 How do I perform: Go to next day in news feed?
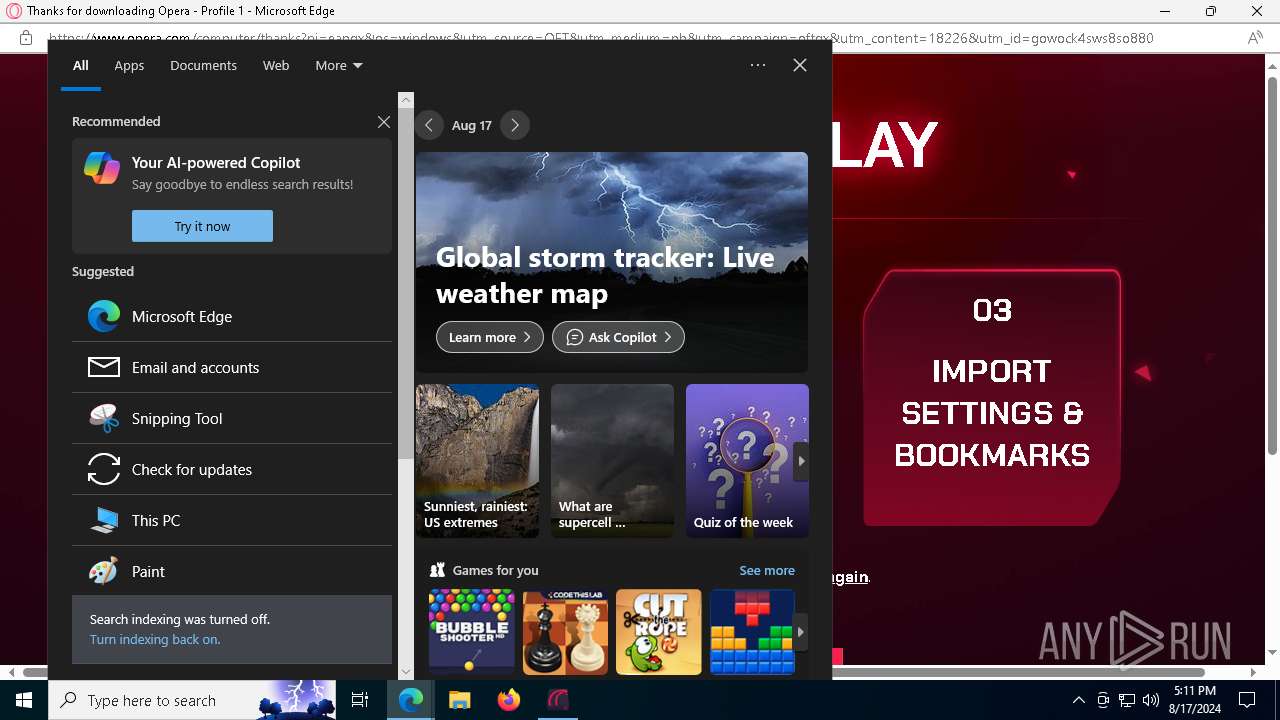click(515, 125)
